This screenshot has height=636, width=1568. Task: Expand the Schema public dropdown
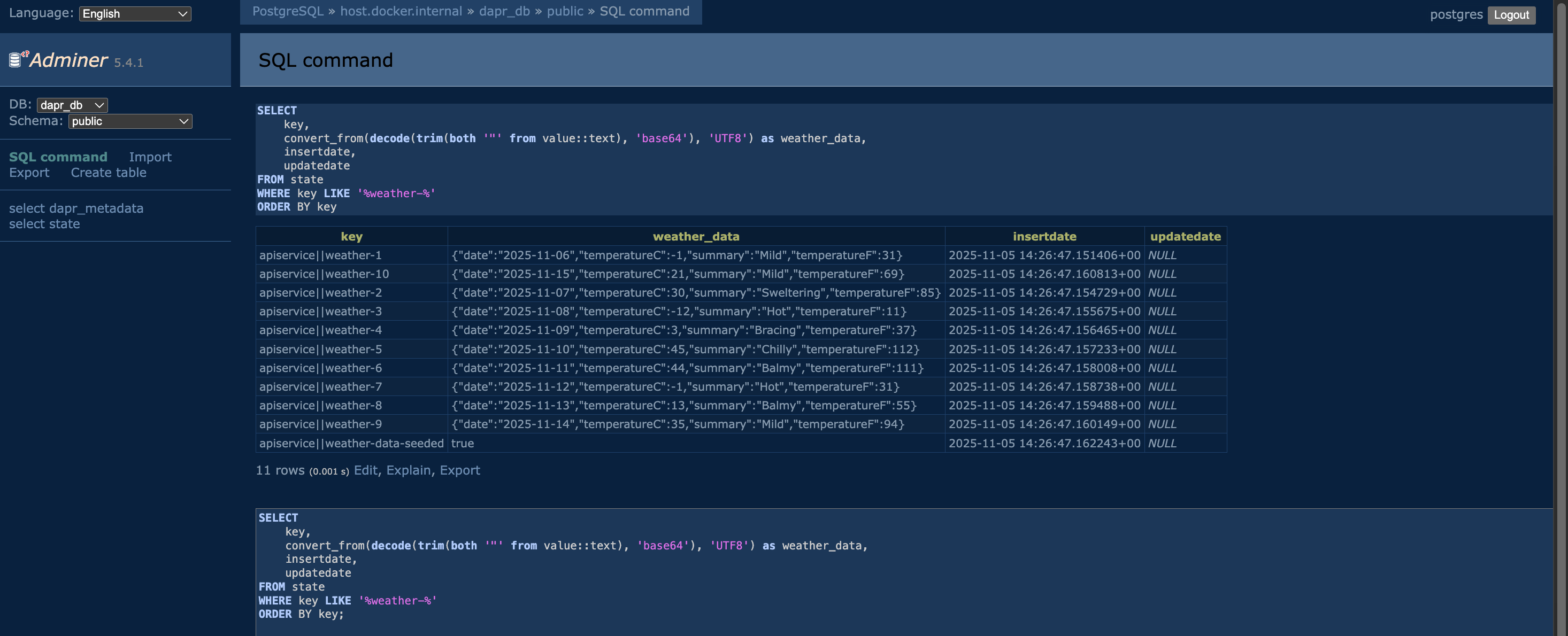coord(129,121)
